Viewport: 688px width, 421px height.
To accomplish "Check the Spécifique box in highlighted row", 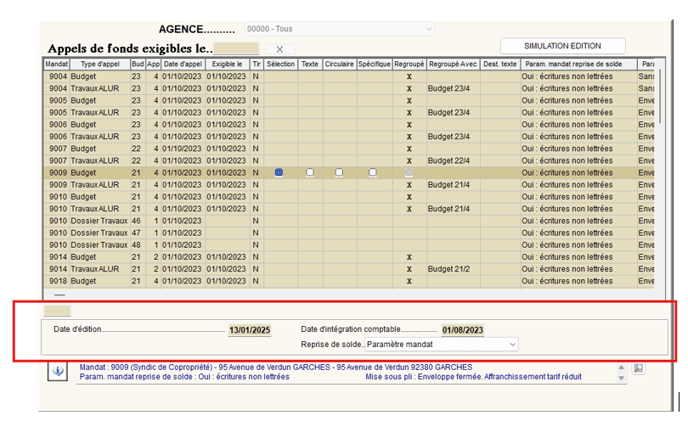I will coord(373,173).
